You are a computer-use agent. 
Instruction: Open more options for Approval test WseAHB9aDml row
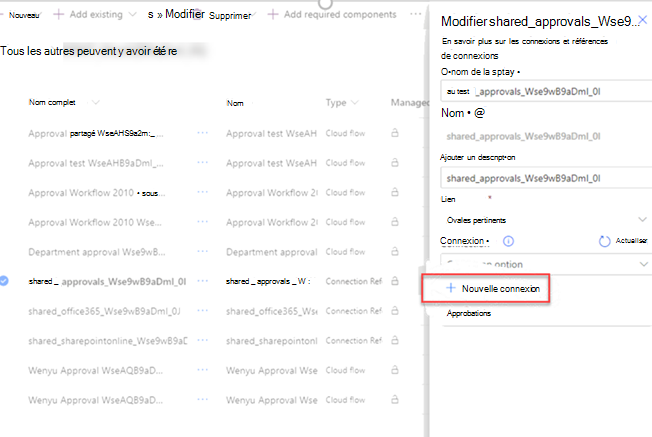pyautogui.click(x=203, y=163)
